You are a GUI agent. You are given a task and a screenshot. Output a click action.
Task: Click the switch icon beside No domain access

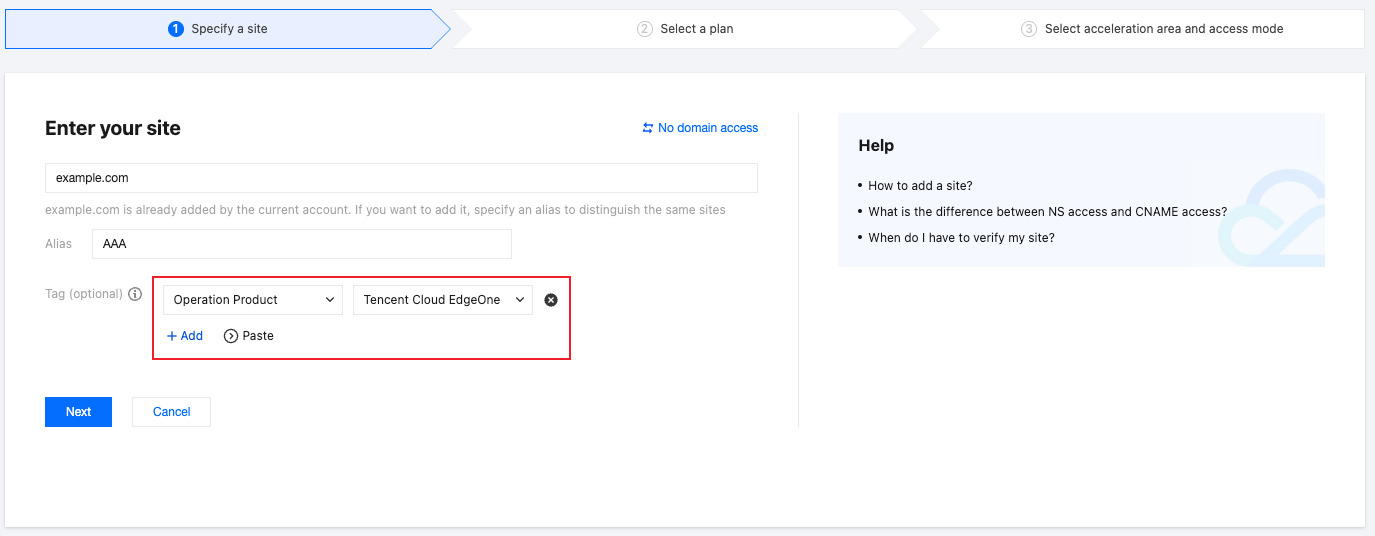[x=648, y=128]
